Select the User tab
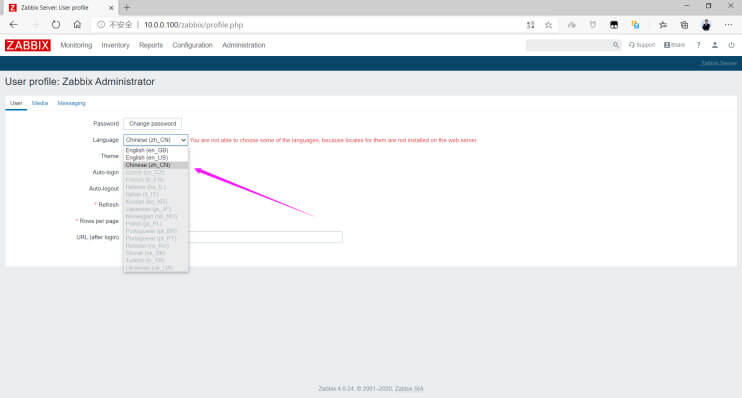742x398 pixels. (16, 103)
